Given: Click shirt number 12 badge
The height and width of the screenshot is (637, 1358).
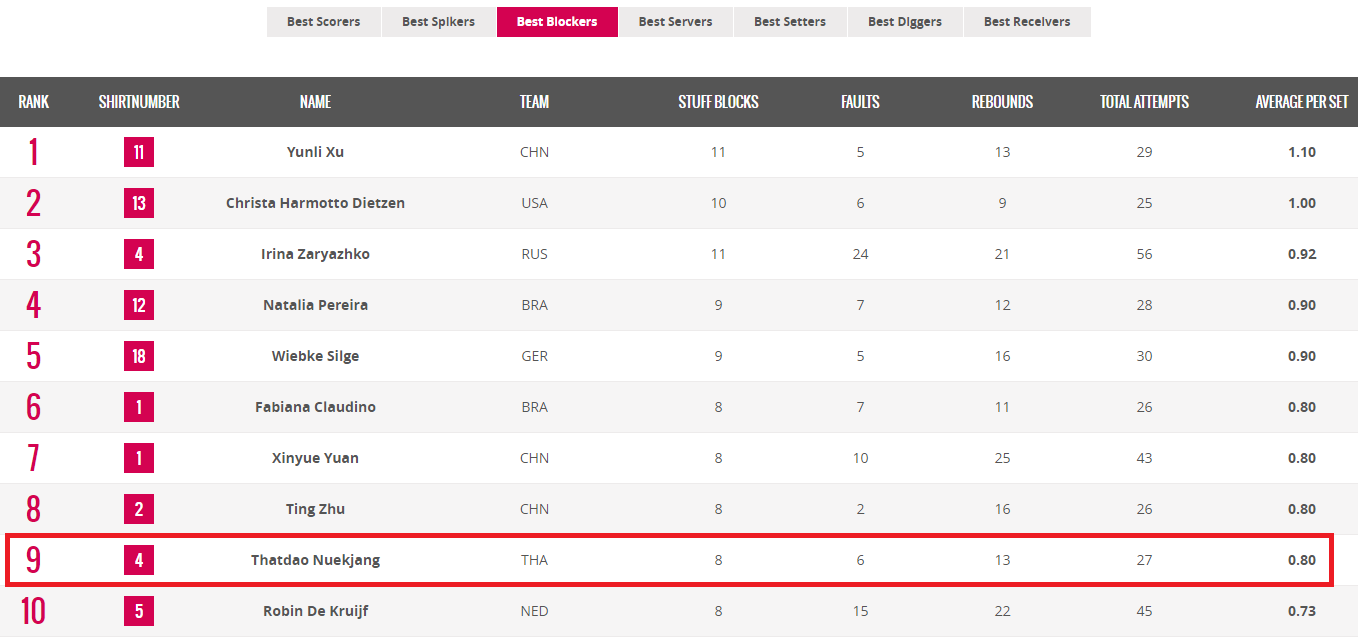Looking at the screenshot, I should (139, 305).
